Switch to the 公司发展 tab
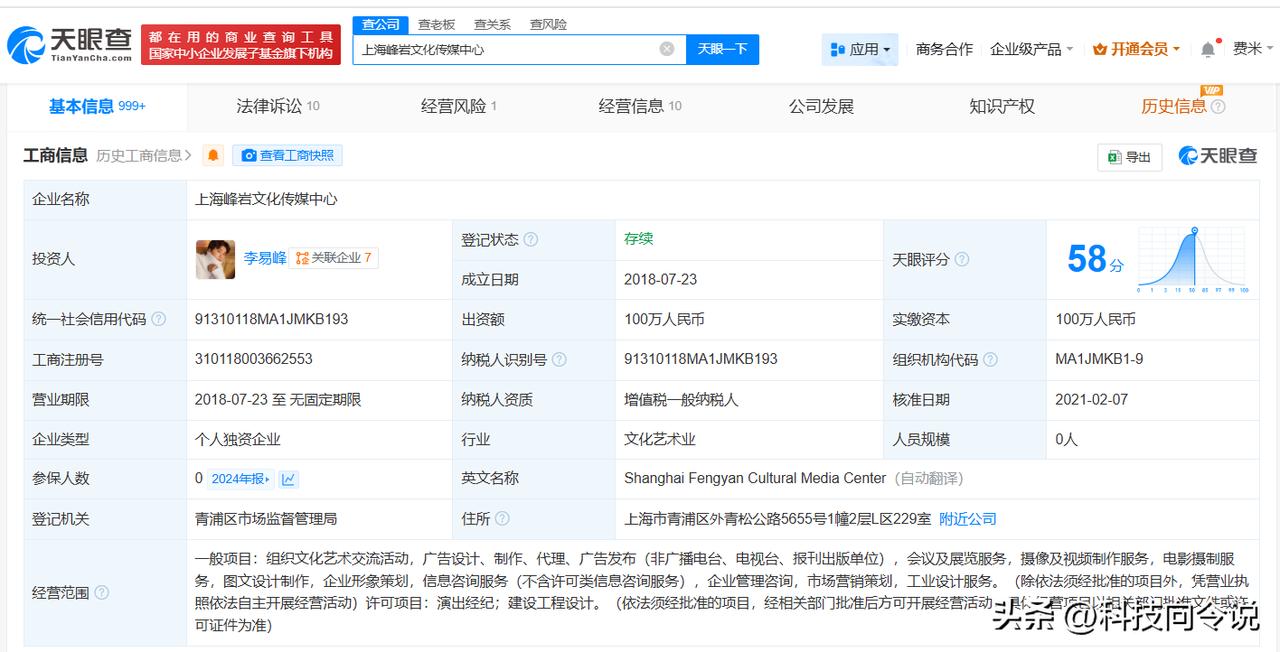The image size is (1280, 652). point(821,106)
